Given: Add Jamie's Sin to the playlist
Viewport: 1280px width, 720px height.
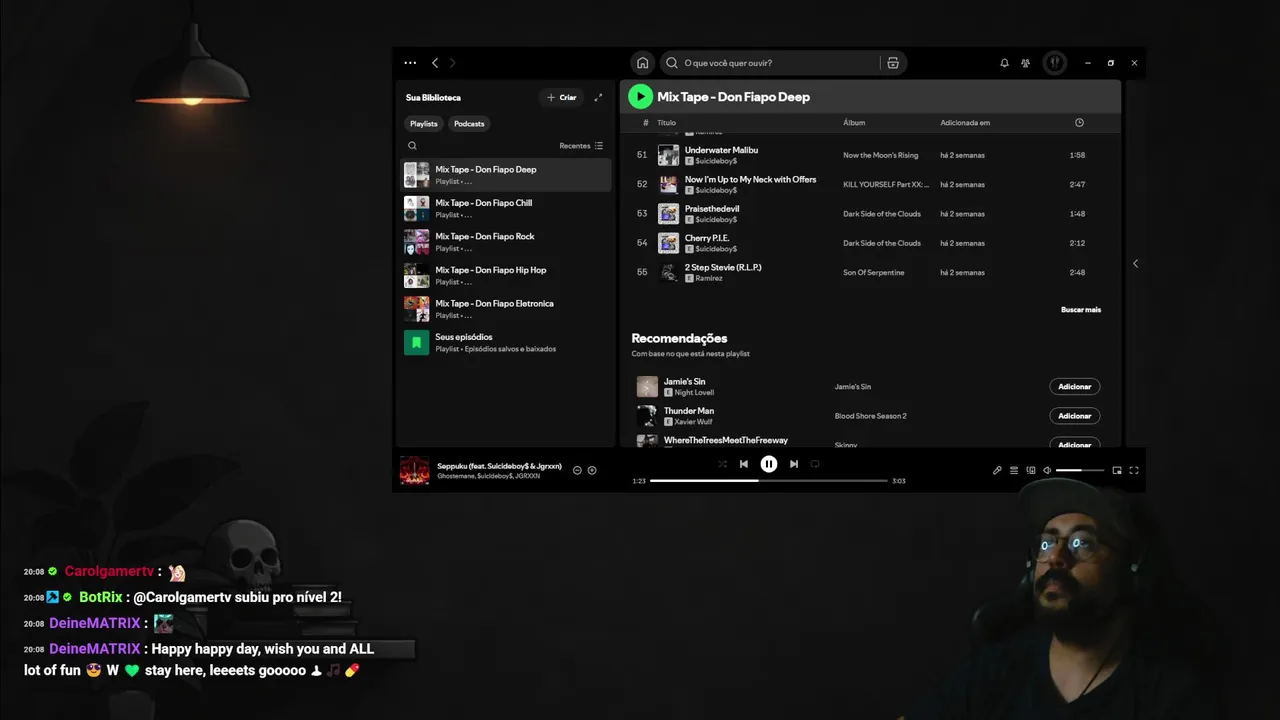Looking at the screenshot, I should [x=1075, y=386].
